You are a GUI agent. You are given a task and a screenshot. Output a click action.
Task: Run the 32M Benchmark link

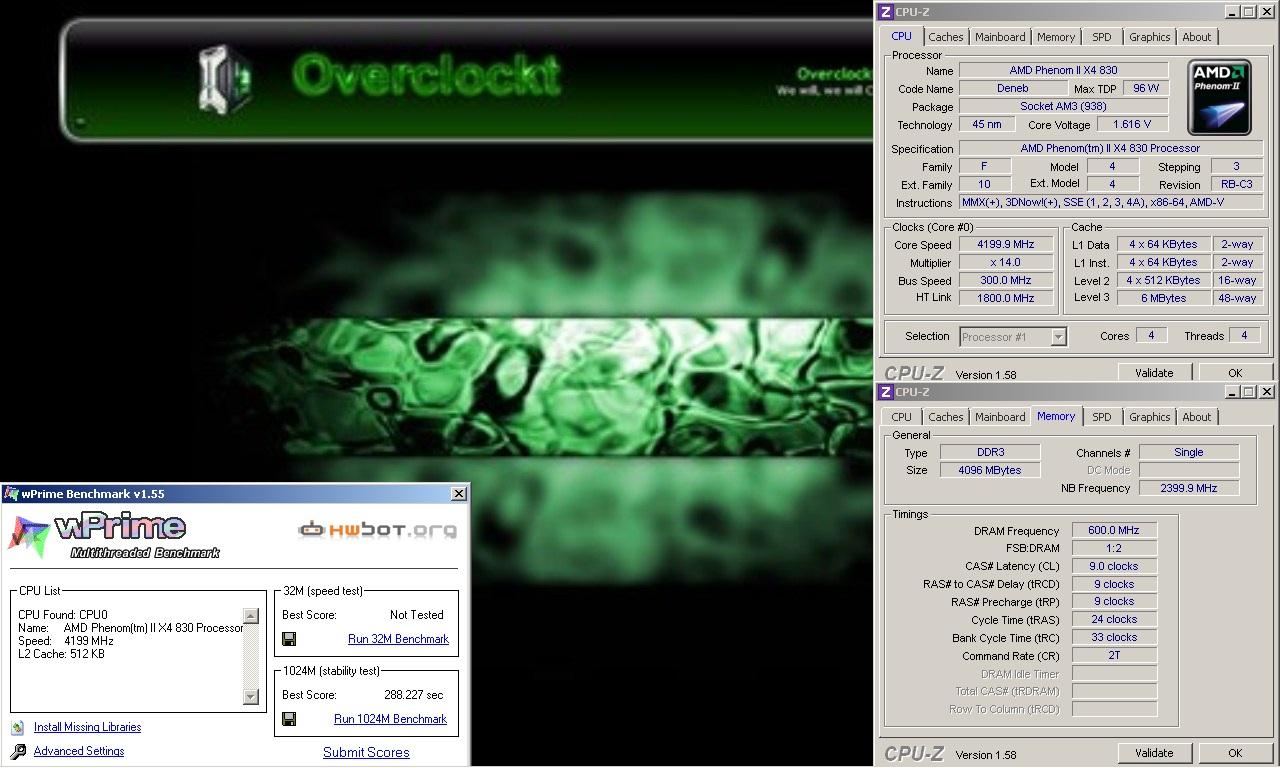pos(398,639)
